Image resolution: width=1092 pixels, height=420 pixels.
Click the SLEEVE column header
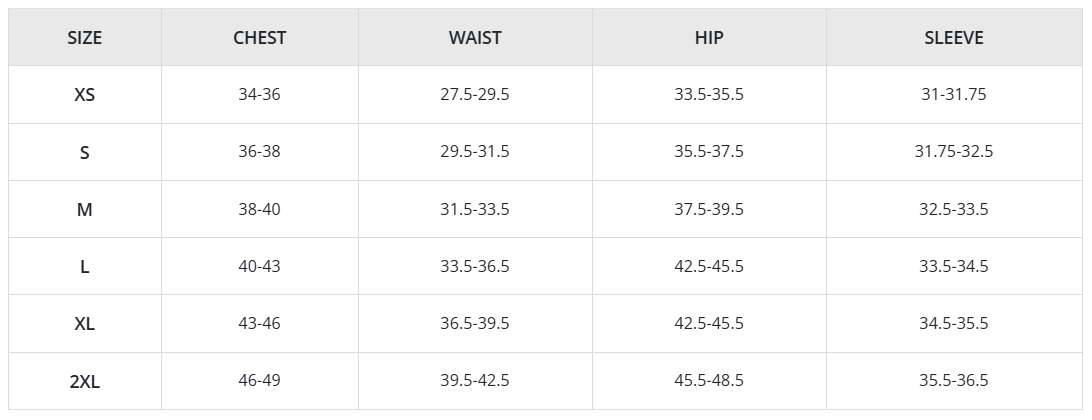click(x=953, y=38)
